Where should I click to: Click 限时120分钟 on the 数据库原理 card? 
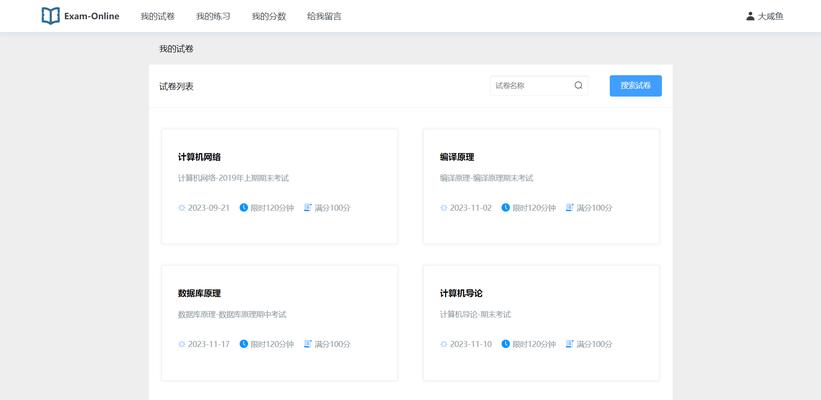tap(272, 344)
